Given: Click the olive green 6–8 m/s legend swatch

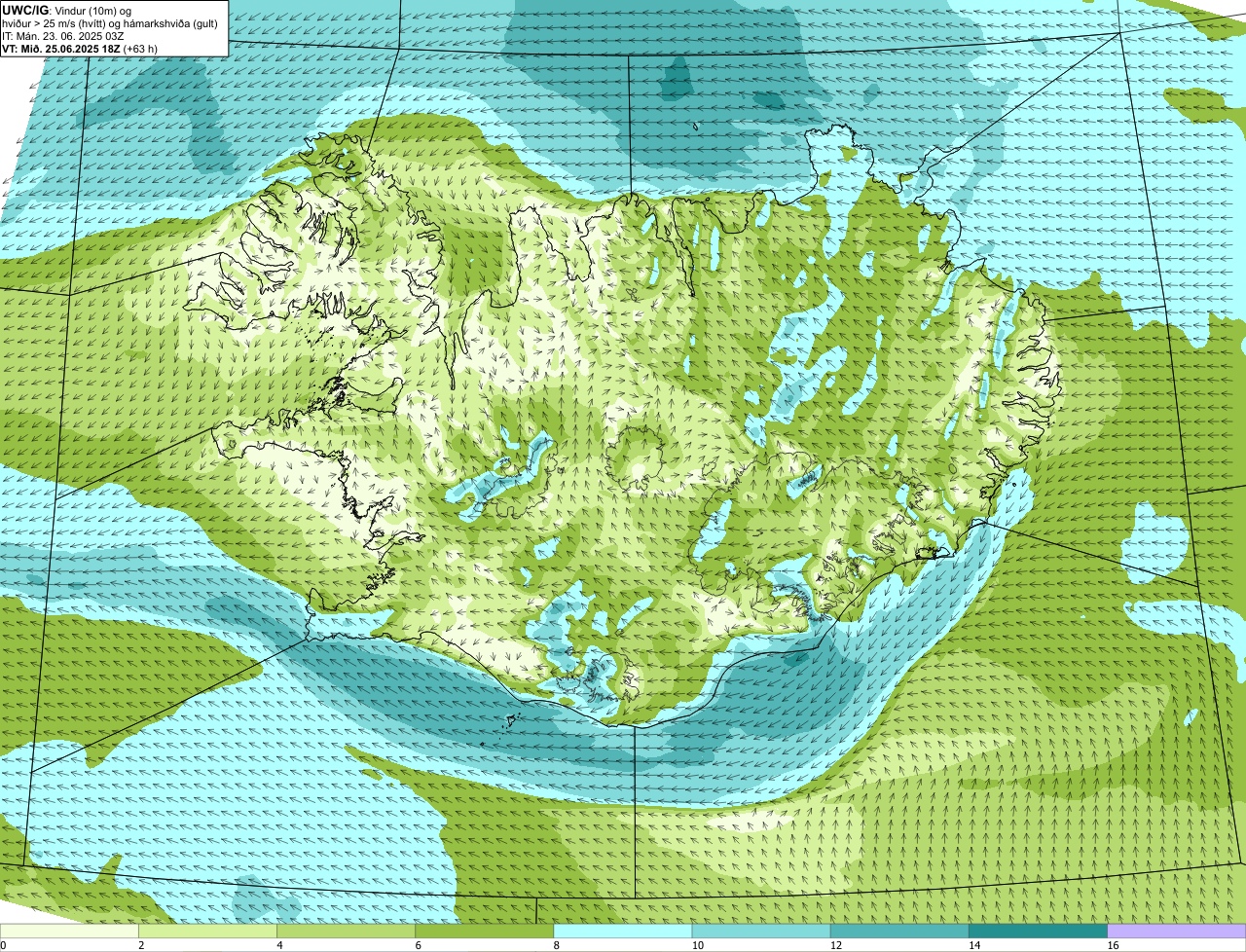Looking at the screenshot, I should pyautogui.click(x=485, y=931).
